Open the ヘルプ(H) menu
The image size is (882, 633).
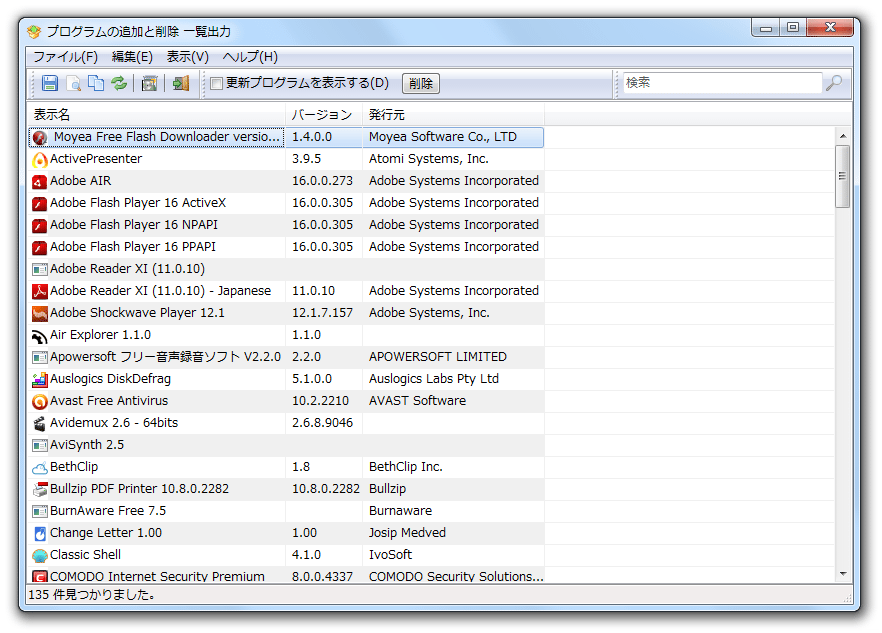(x=250, y=57)
